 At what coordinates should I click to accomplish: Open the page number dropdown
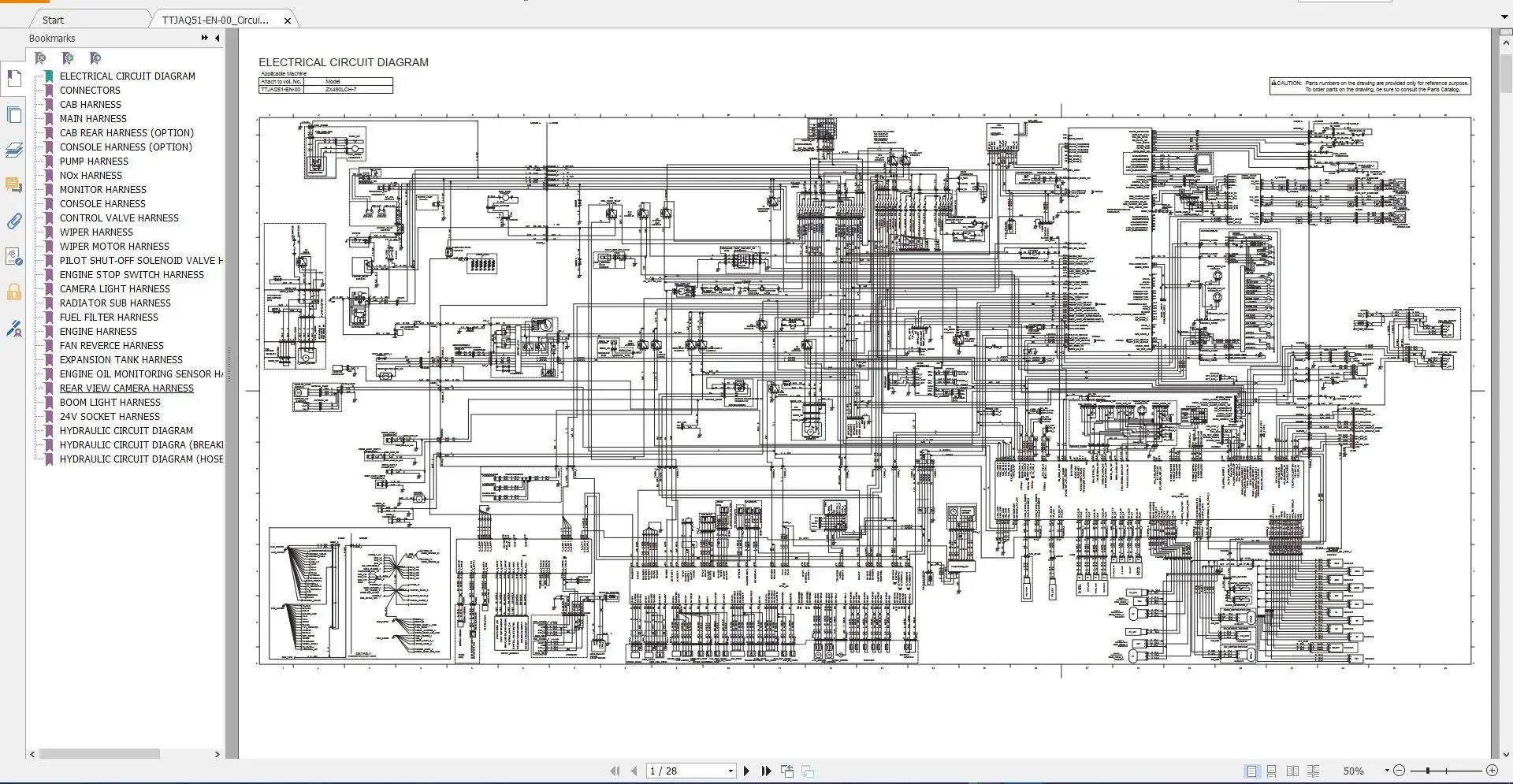point(729,771)
